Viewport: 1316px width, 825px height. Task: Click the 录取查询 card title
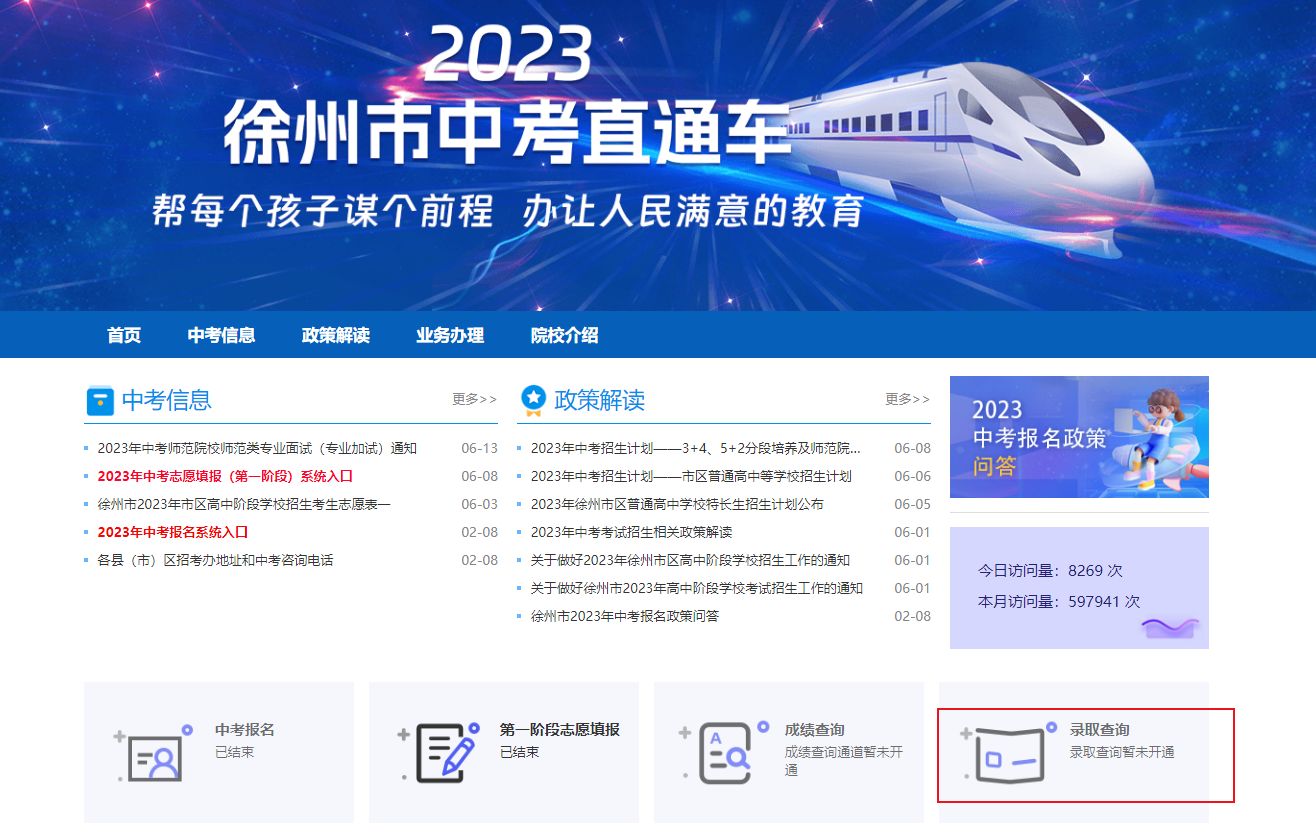point(1100,730)
